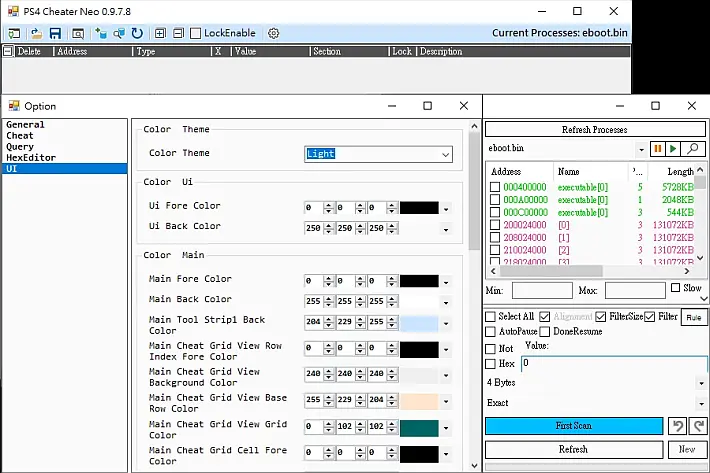Click the Address column header in cheat grid
Viewport: 710px width, 473px height.
tap(93, 51)
